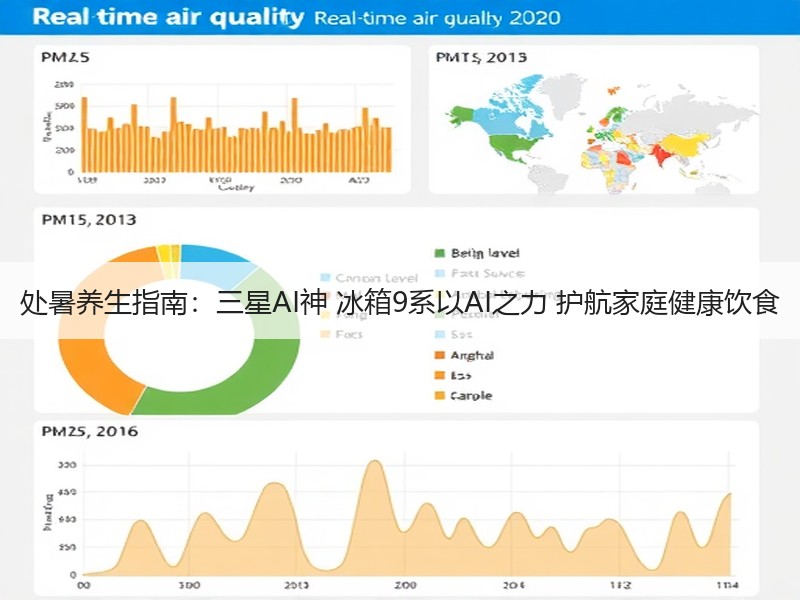Screen dimensions: 800x600
Task: Click the Eas legend color swatch
Action: (x=439, y=376)
